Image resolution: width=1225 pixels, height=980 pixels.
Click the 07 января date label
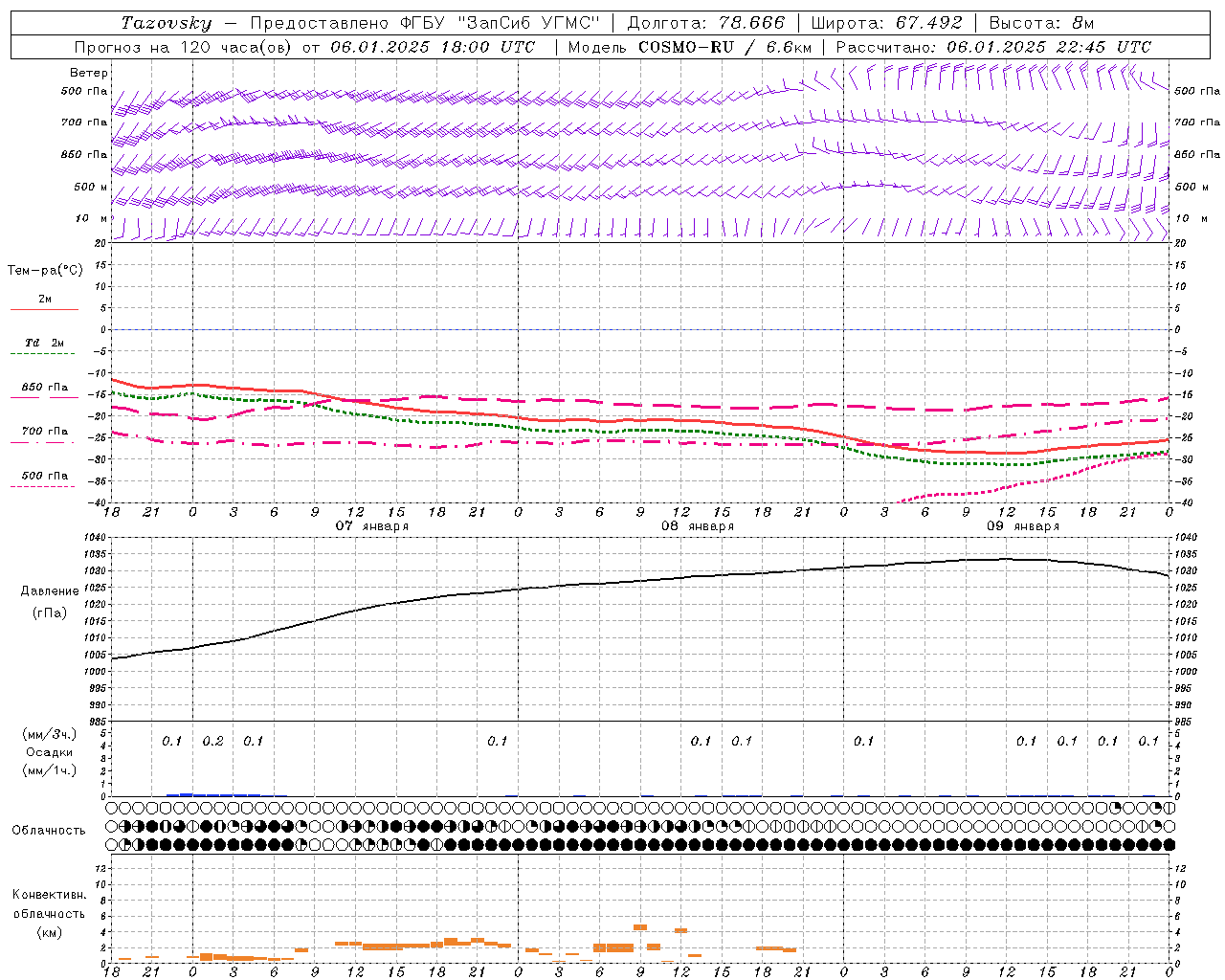tap(372, 526)
